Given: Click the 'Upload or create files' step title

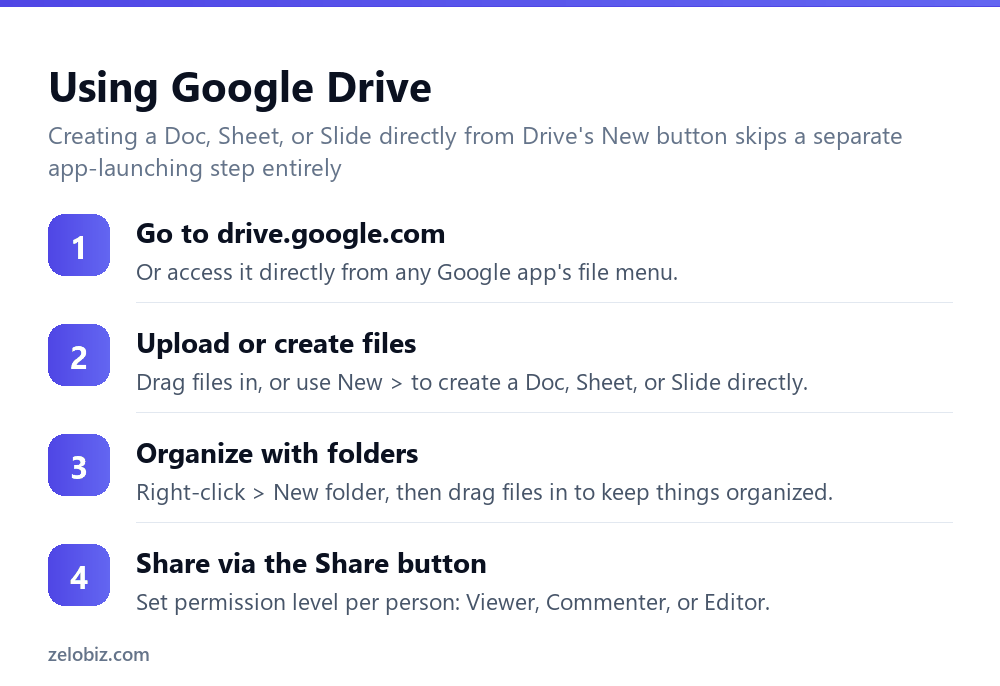Looking at the screenshot, I should coord(276,344).
